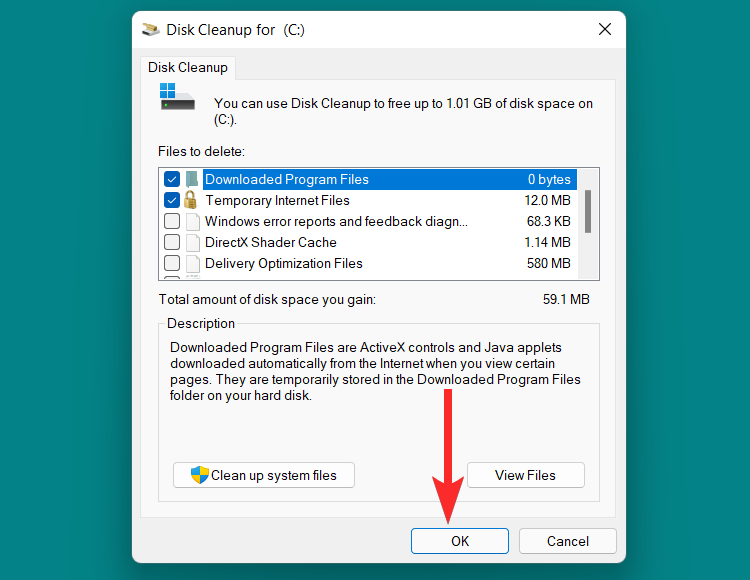Tick the Delivery Optimization Files checkbox
This screenshot has height=580, width=750.
[x=172, y=263]
